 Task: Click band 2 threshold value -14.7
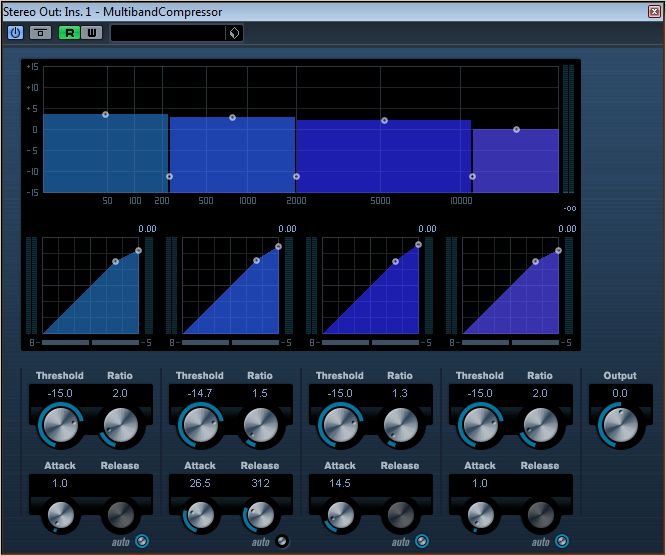click(x=200, y=393)
